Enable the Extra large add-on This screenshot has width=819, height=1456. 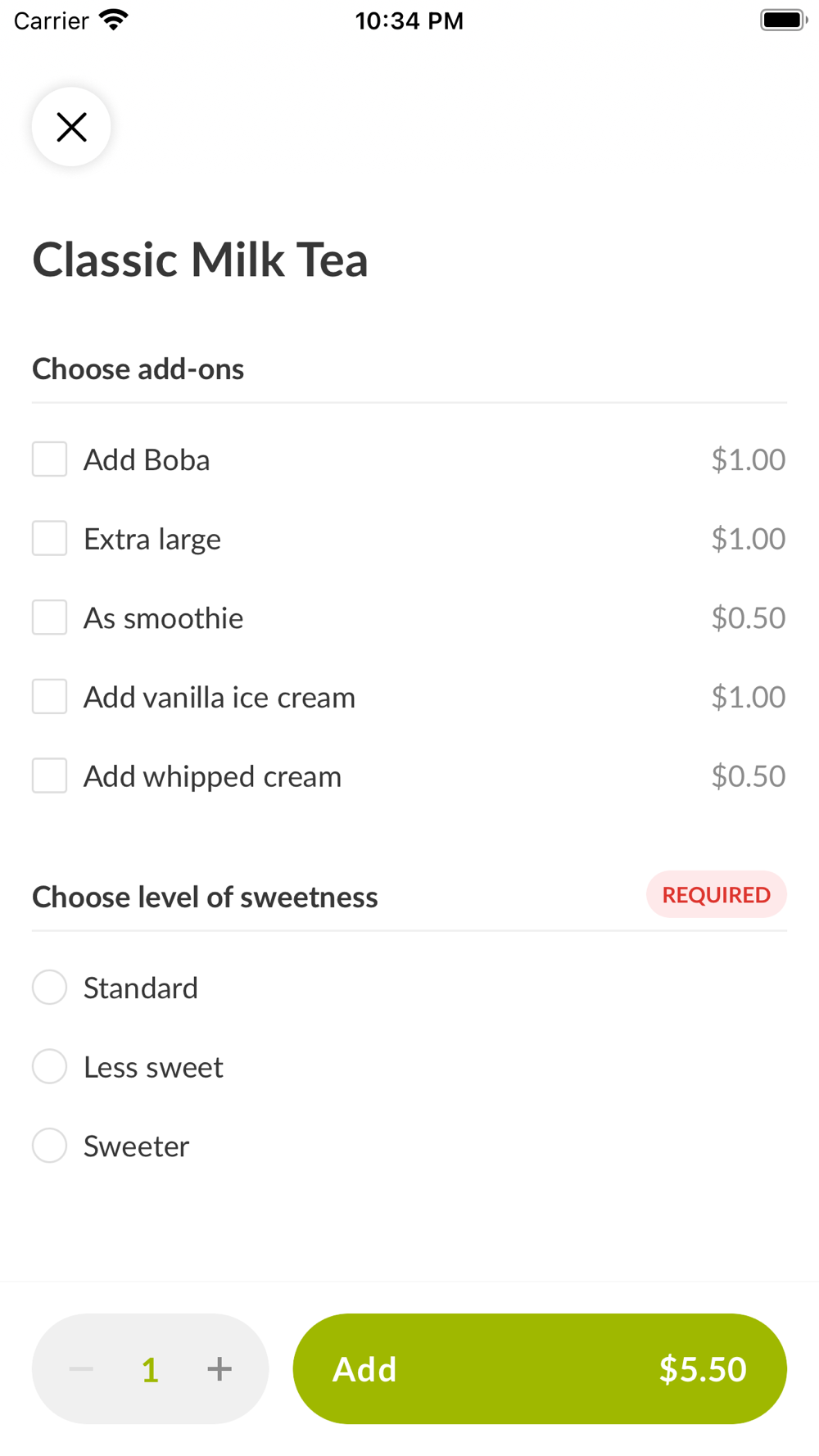[x=49, y=538]
